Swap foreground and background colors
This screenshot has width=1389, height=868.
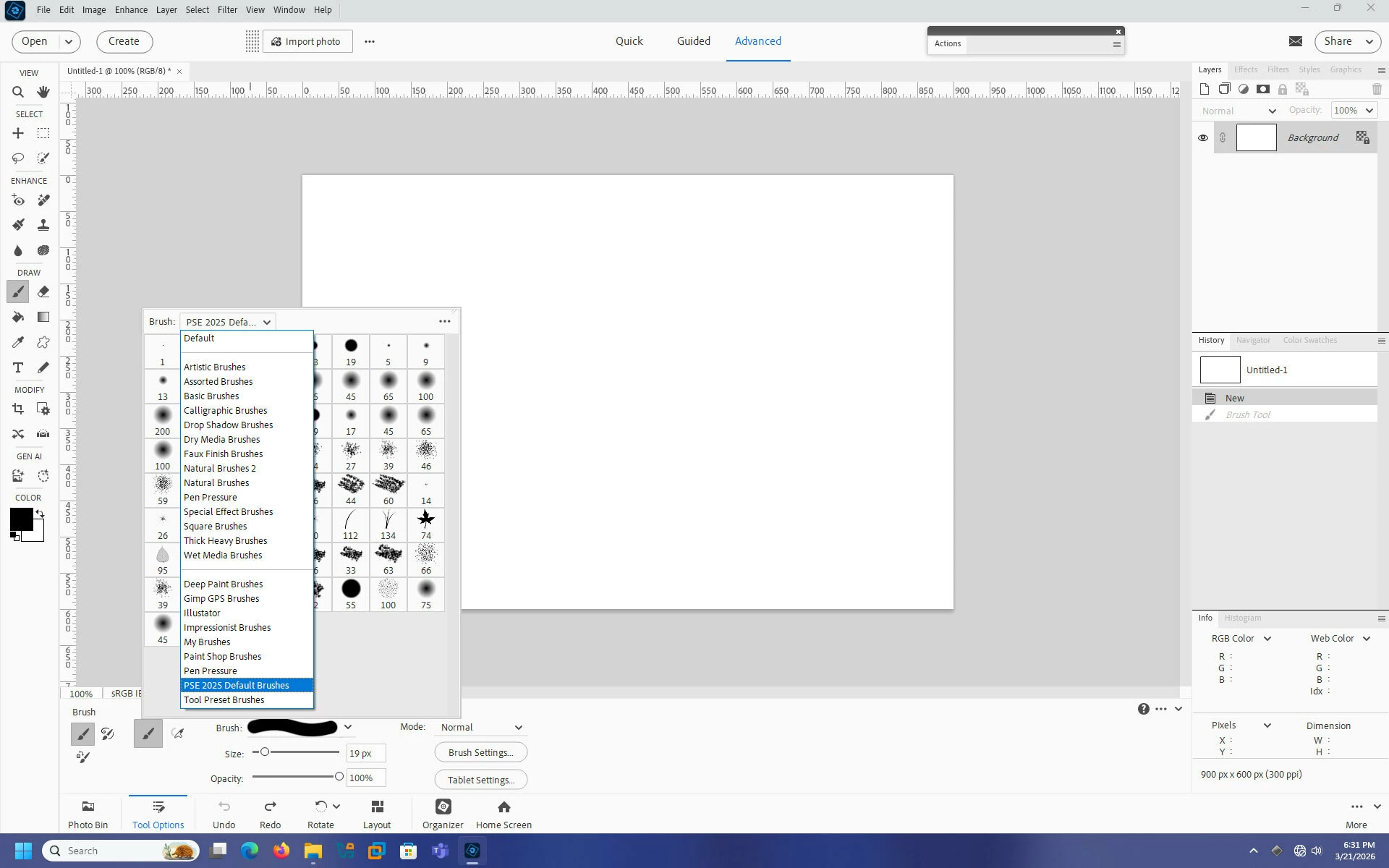[x=41, y=514]
